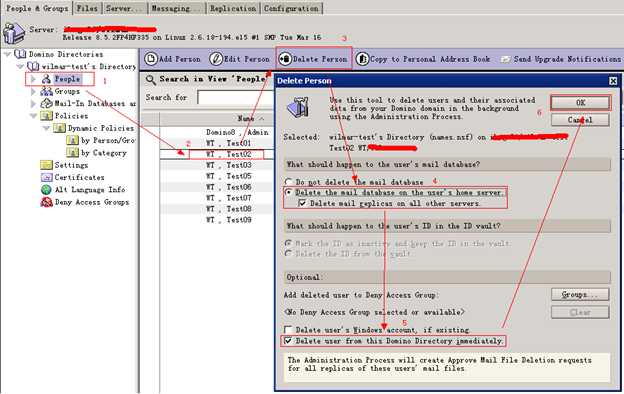The image size is (624, 394).
Task: Switch to the Configuration tab
Action: (x=291, y=8)
